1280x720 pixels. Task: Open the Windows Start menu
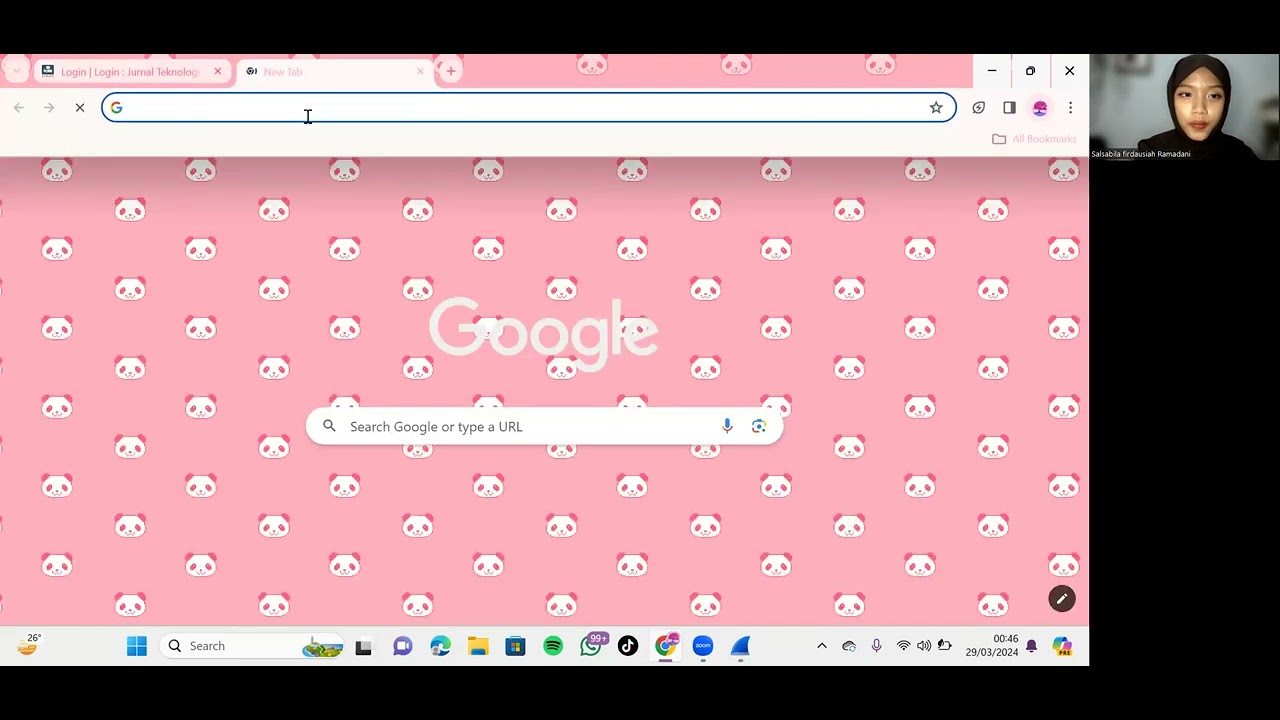tap(137, 646)
